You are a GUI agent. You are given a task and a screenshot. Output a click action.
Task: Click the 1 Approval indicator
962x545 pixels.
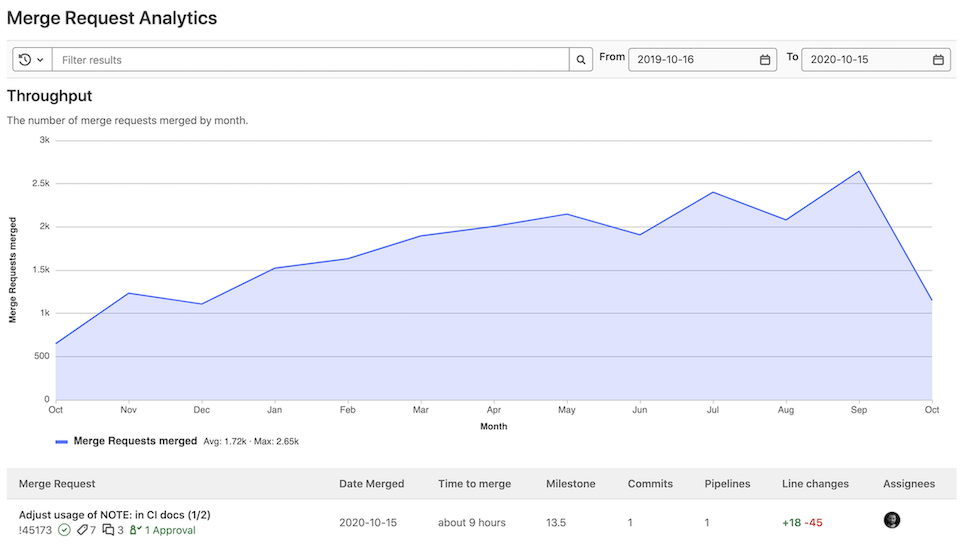tap(163, 530)
